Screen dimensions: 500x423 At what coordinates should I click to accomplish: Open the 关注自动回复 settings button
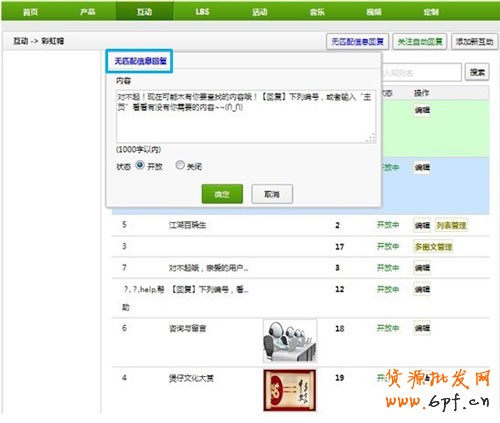click(x=420, y=42)
